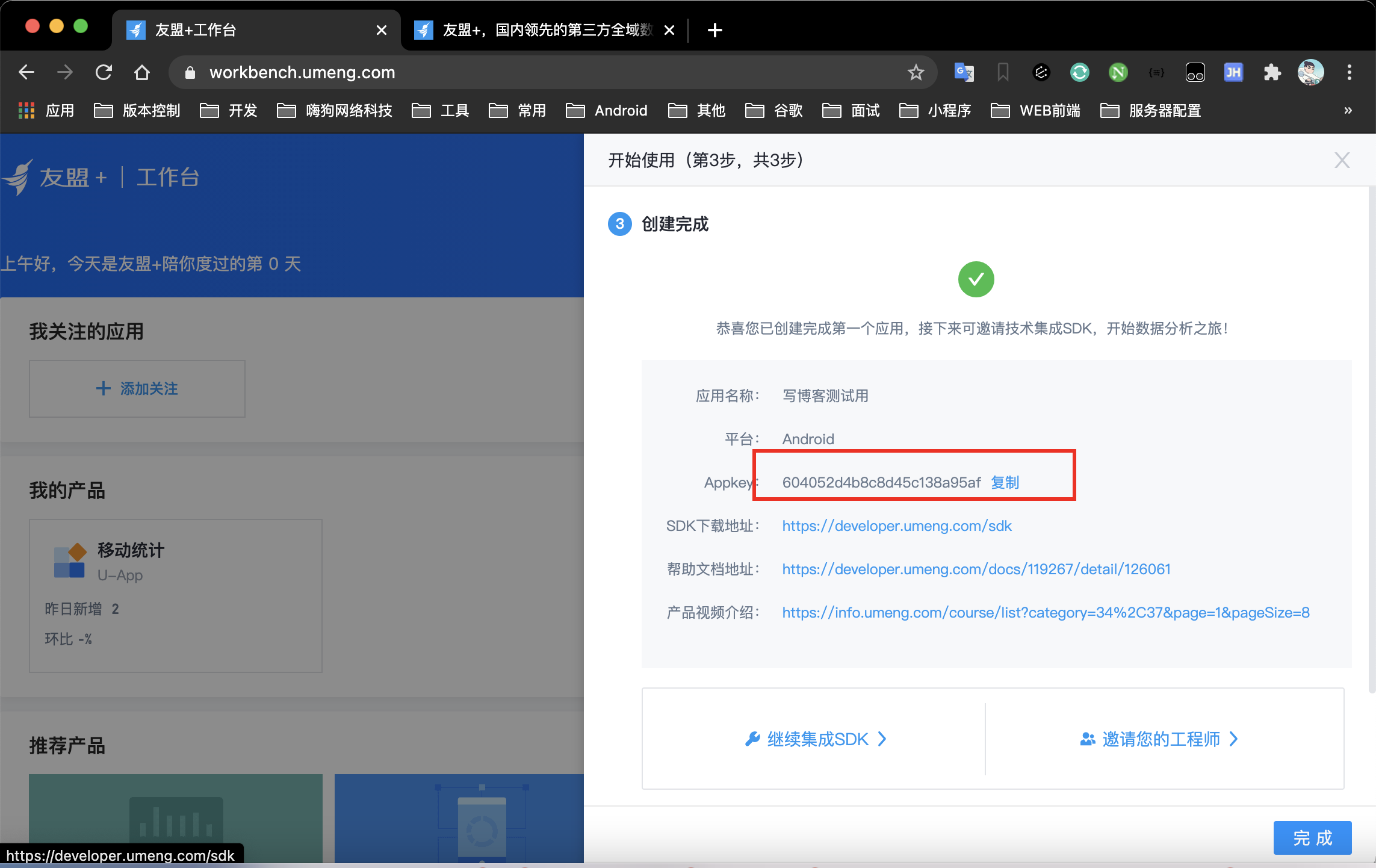Click the 友盟+ 工作台 logo

pos(101,177)
